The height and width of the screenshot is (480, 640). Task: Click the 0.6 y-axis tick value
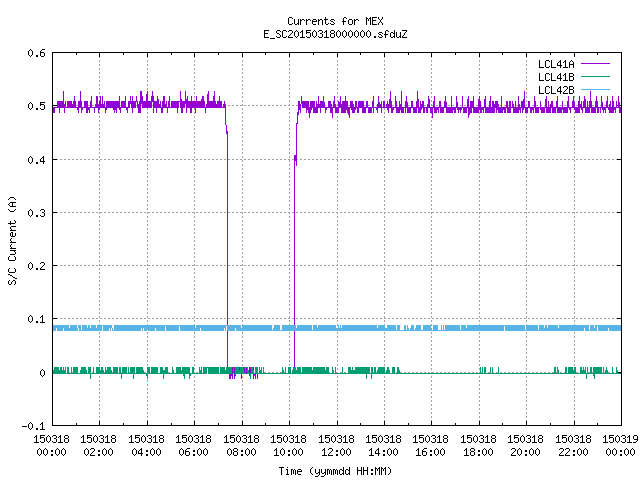(x=36, y=53)
